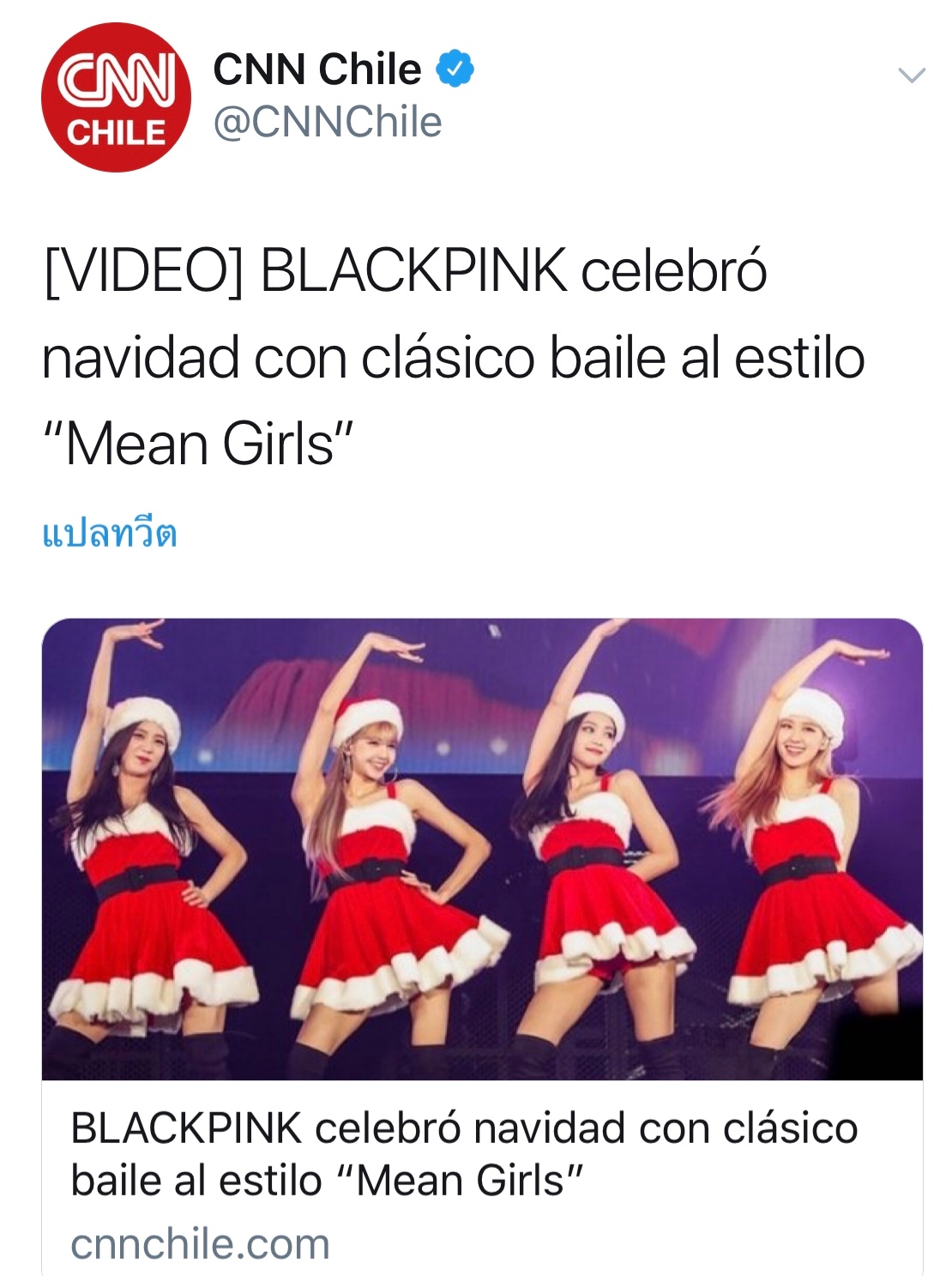Click "BLACKPINK celebró" in the tweet text
Screen dimensions: 952x1276
[513, 271]
